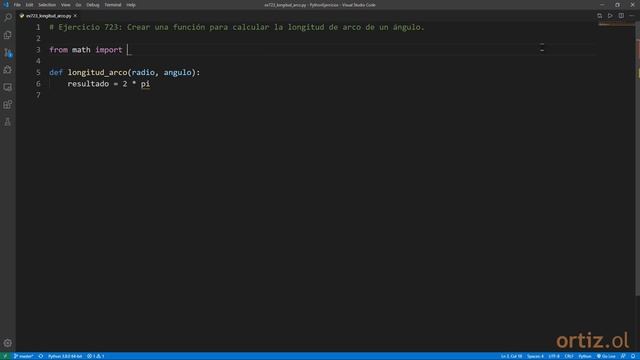Change the UTF-8 file encoding
This screenshot has height=360, width=640.
[x=554, y=356]
